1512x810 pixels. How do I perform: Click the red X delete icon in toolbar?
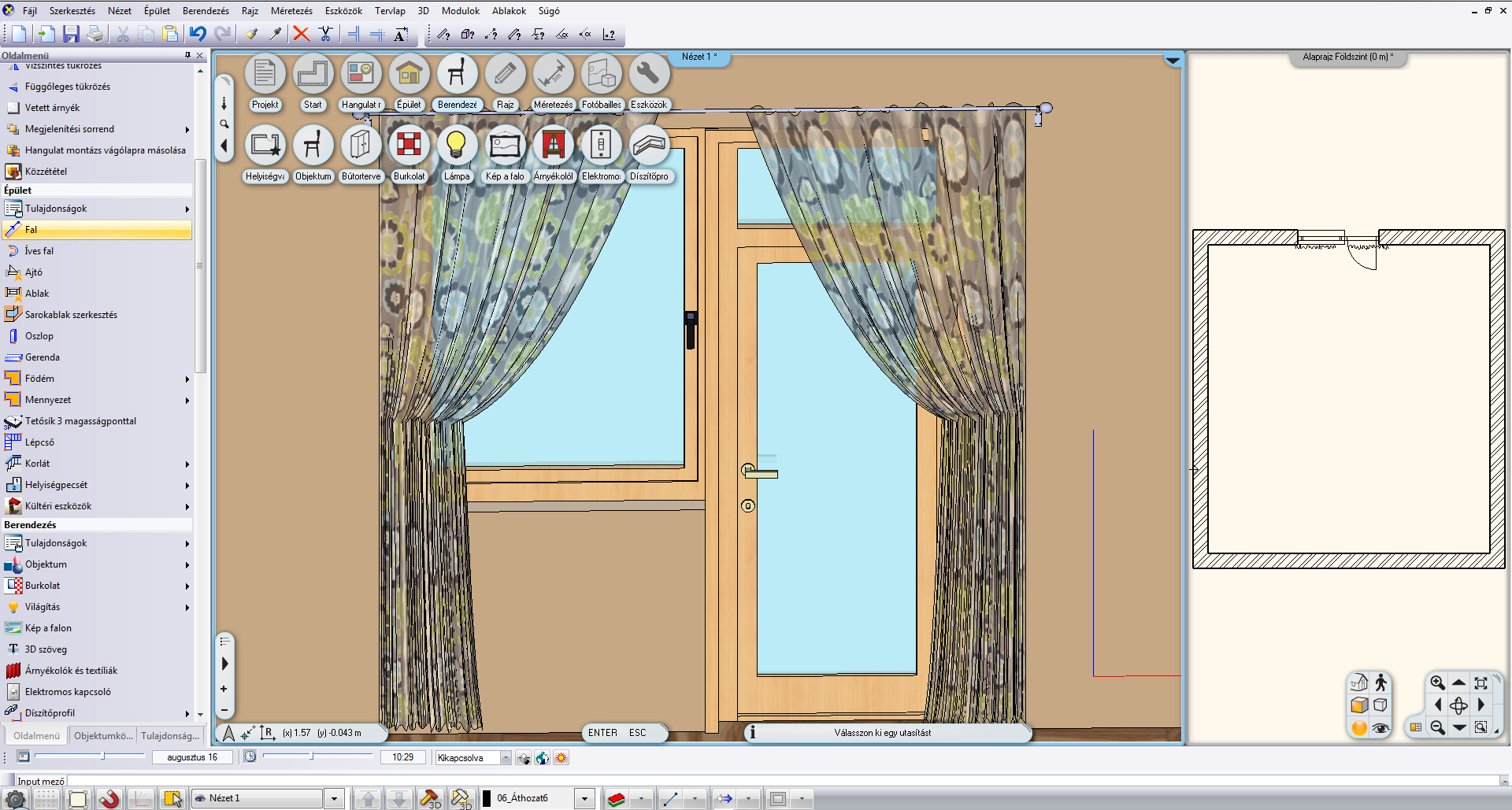[301, 34]
